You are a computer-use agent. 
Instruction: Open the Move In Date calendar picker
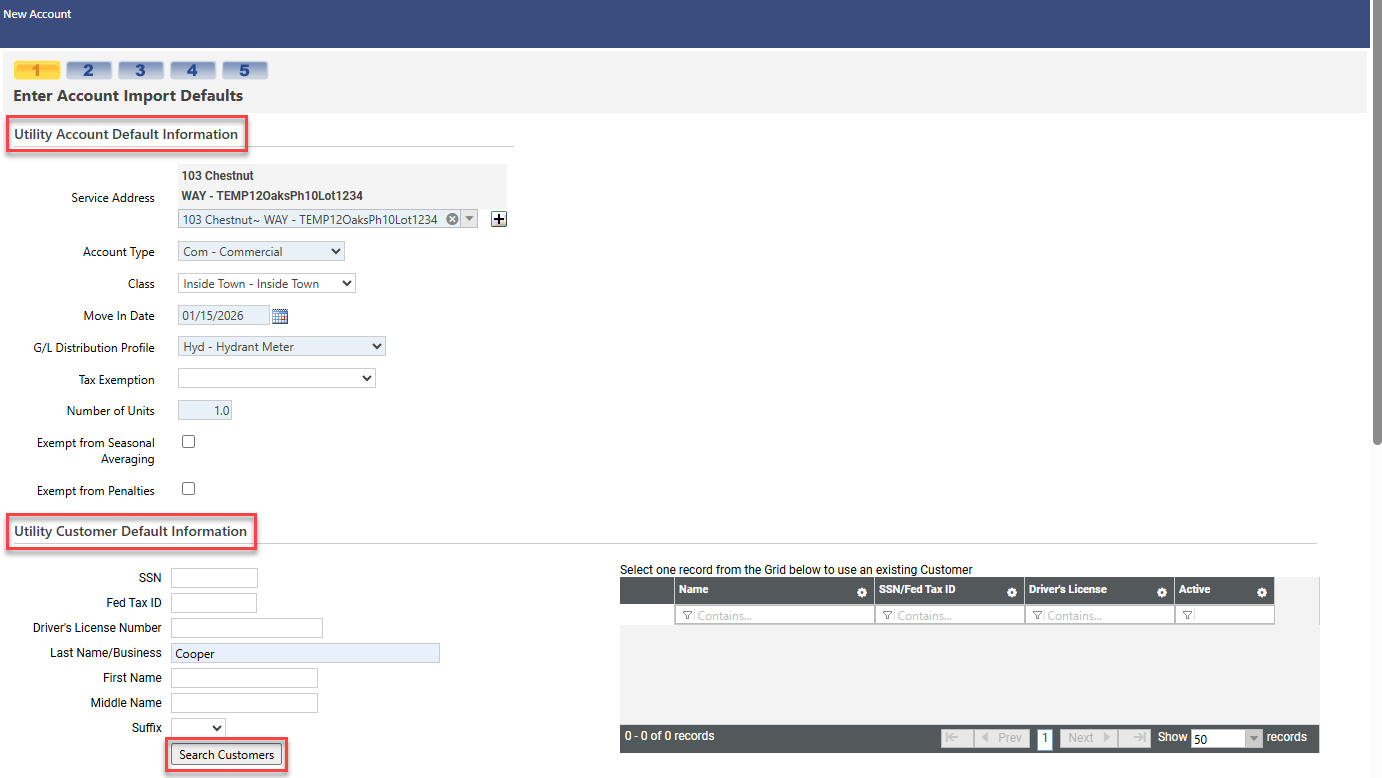pyautogui.click(x=280, y=316)
